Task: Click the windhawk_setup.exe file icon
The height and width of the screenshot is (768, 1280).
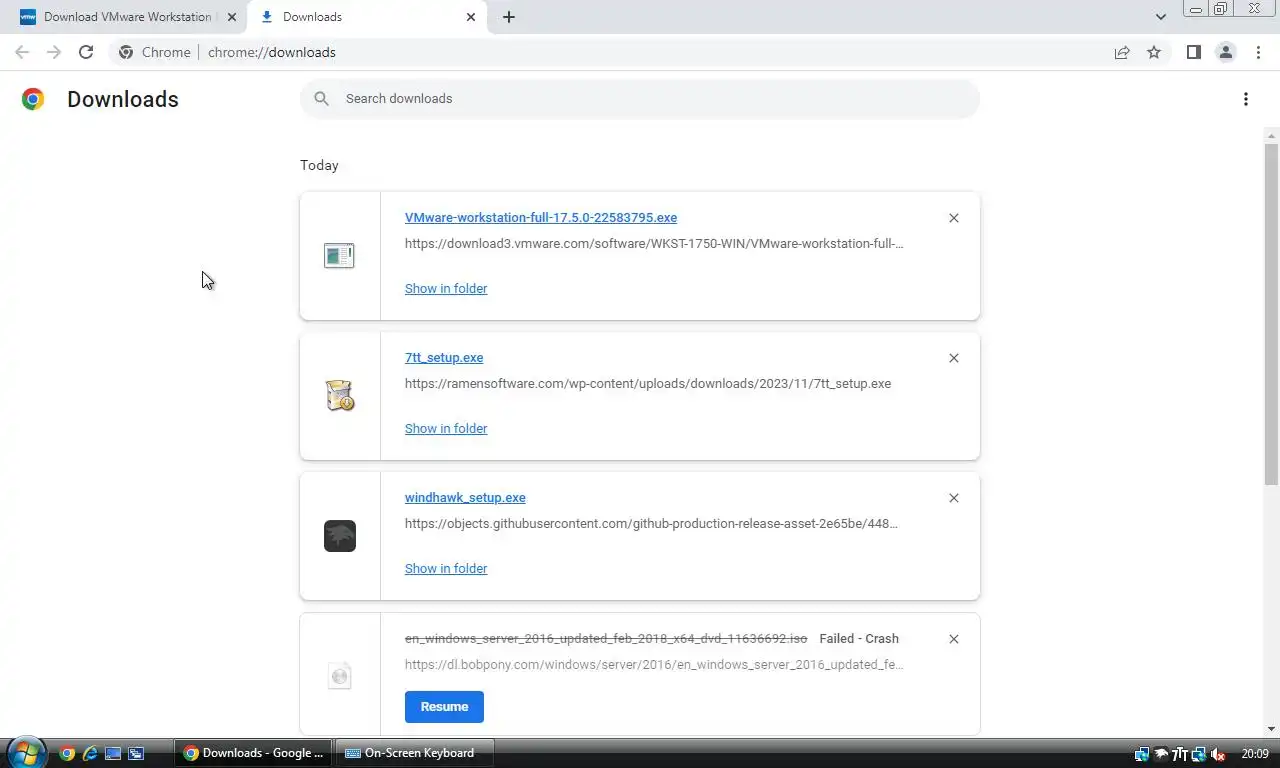Action: (x=340, y=536)
